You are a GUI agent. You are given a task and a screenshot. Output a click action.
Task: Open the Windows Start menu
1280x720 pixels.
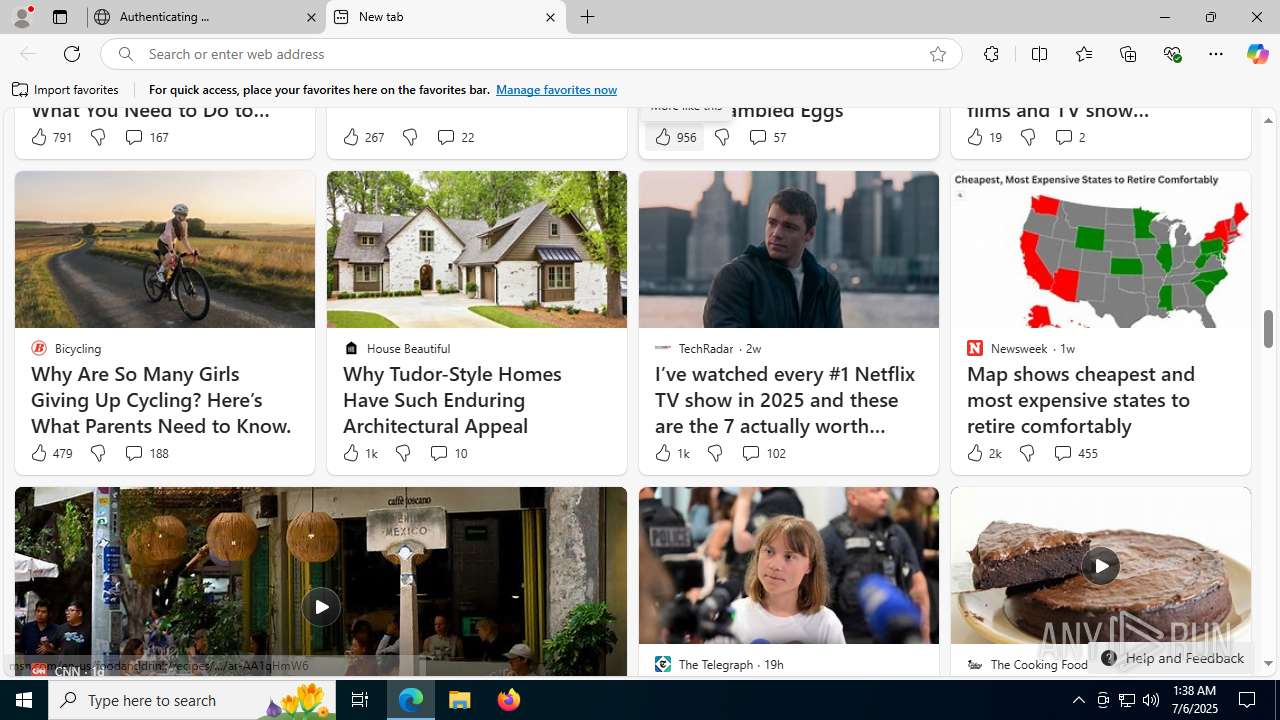(x=24, y=700)
